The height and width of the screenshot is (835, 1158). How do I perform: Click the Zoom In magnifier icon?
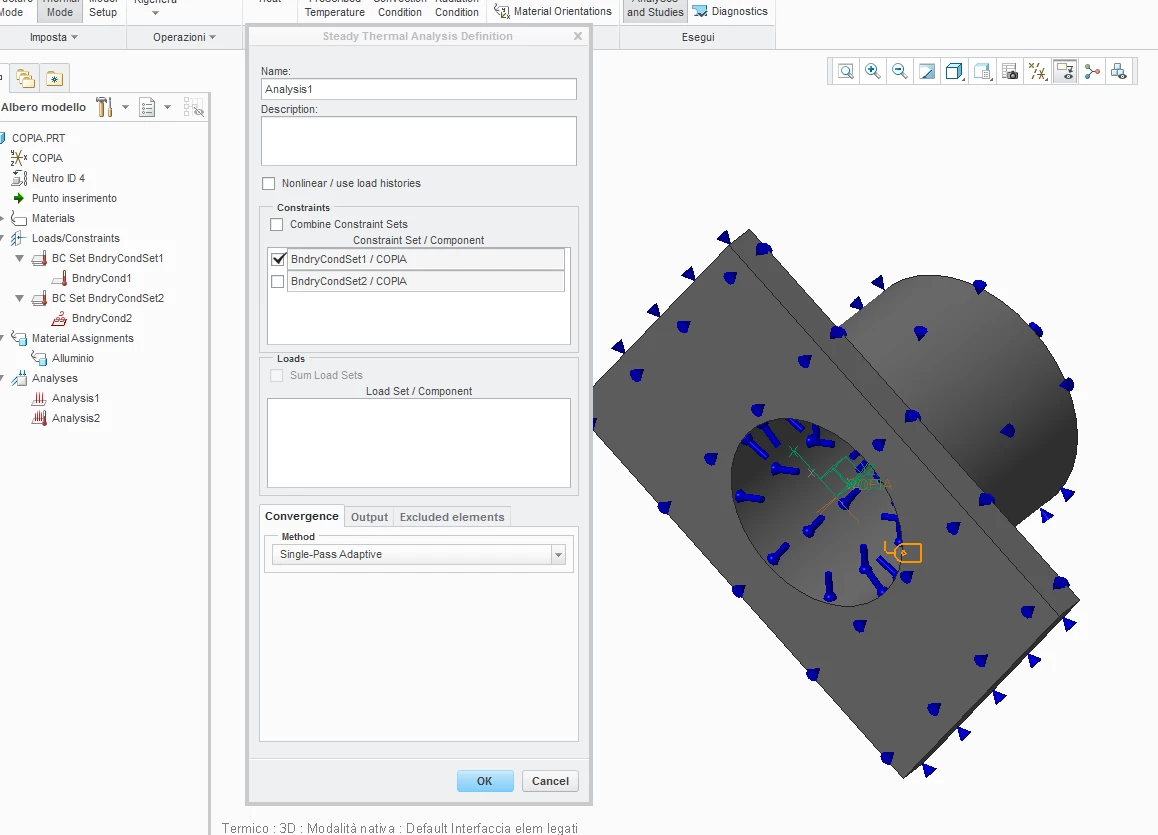pyautogui.click(x=873, y=72)
